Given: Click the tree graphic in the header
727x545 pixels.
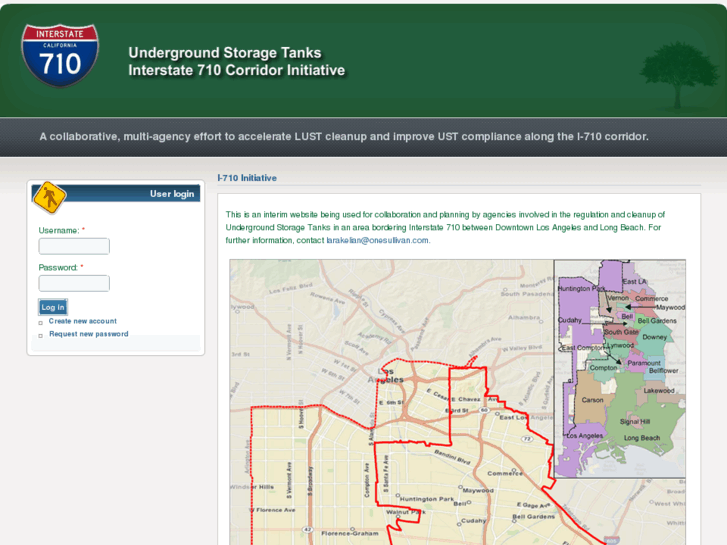Looking at the screenshot, I should coord(677,75).
